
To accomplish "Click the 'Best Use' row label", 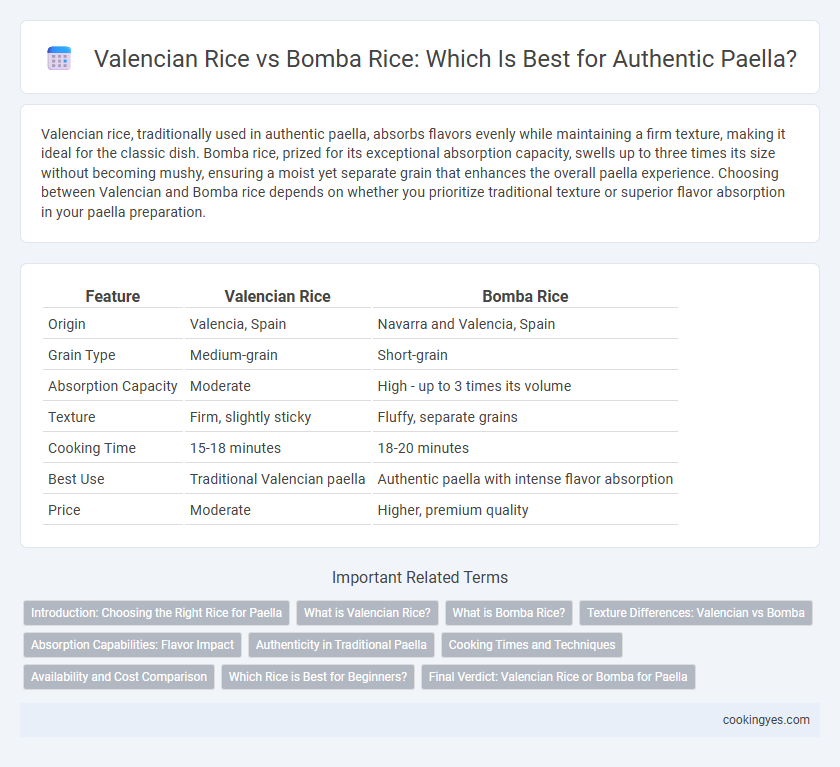I will tap(76, 479).
